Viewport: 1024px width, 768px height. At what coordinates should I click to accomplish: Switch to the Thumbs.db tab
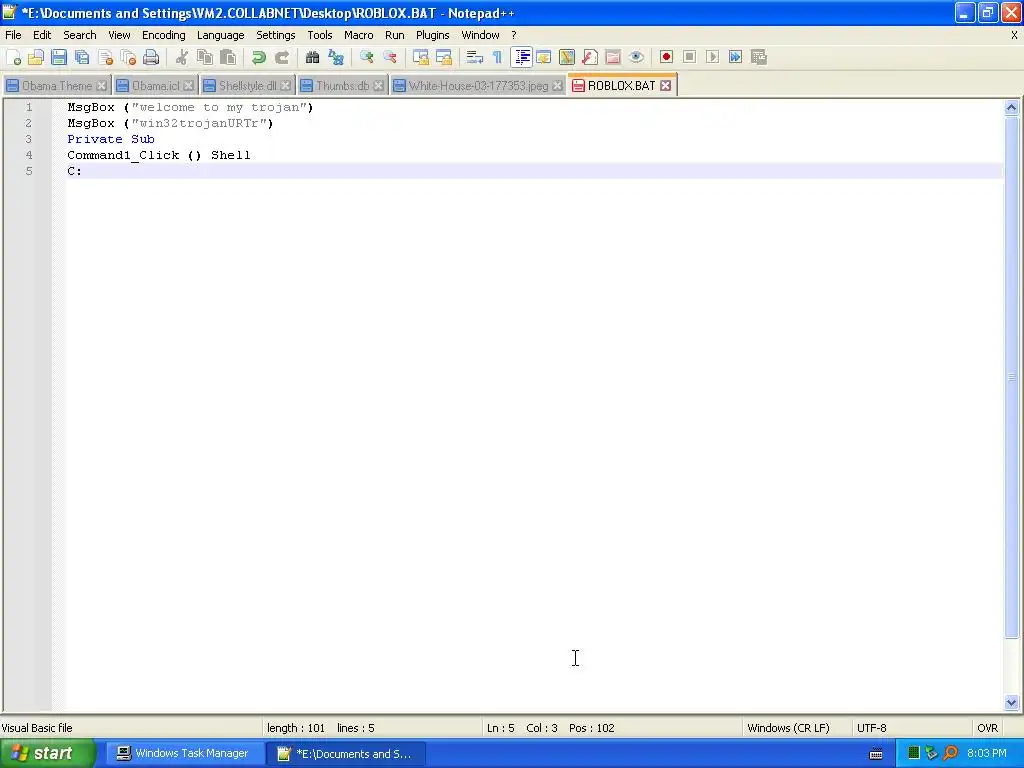click(x=342, y=86)
